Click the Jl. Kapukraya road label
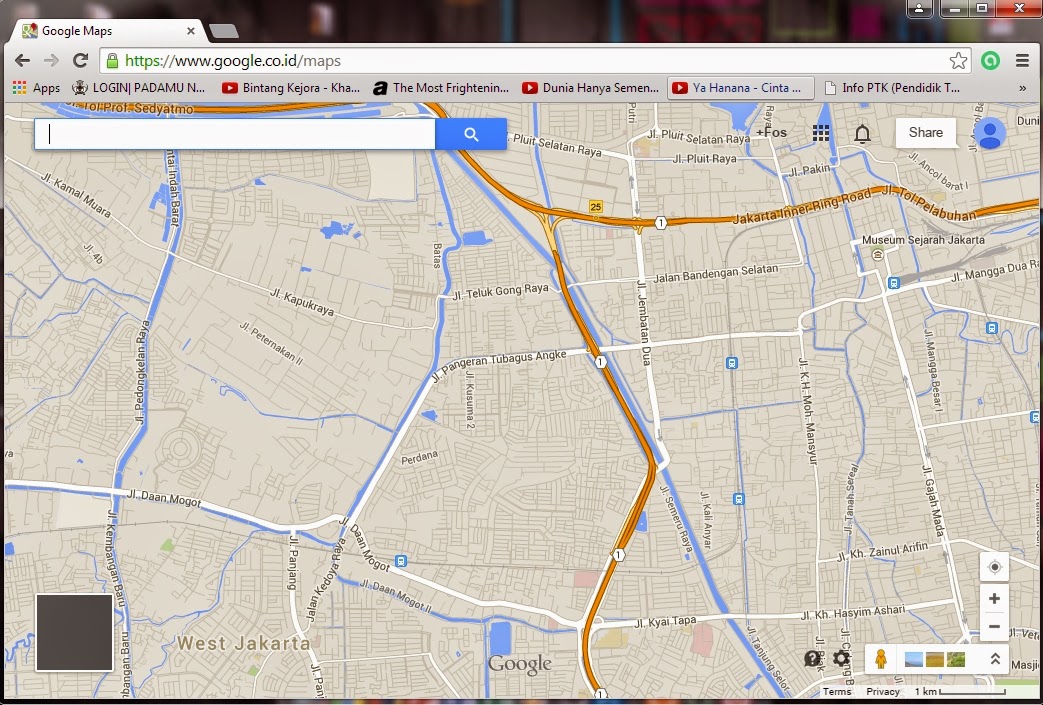 pos(302,302)
